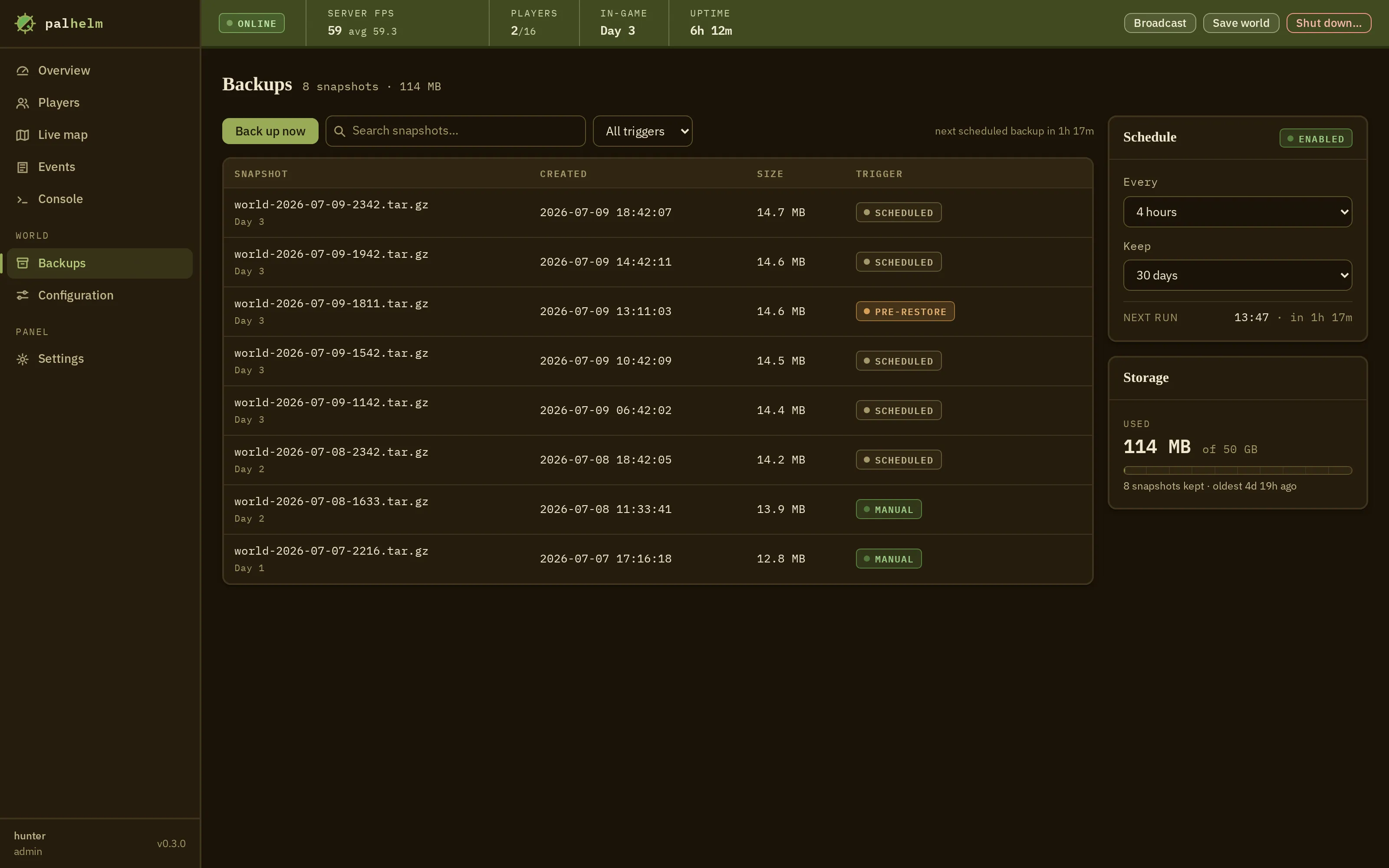
Task: Click the Events list icon
Action: pyautogui.click(x=23, y=167)
